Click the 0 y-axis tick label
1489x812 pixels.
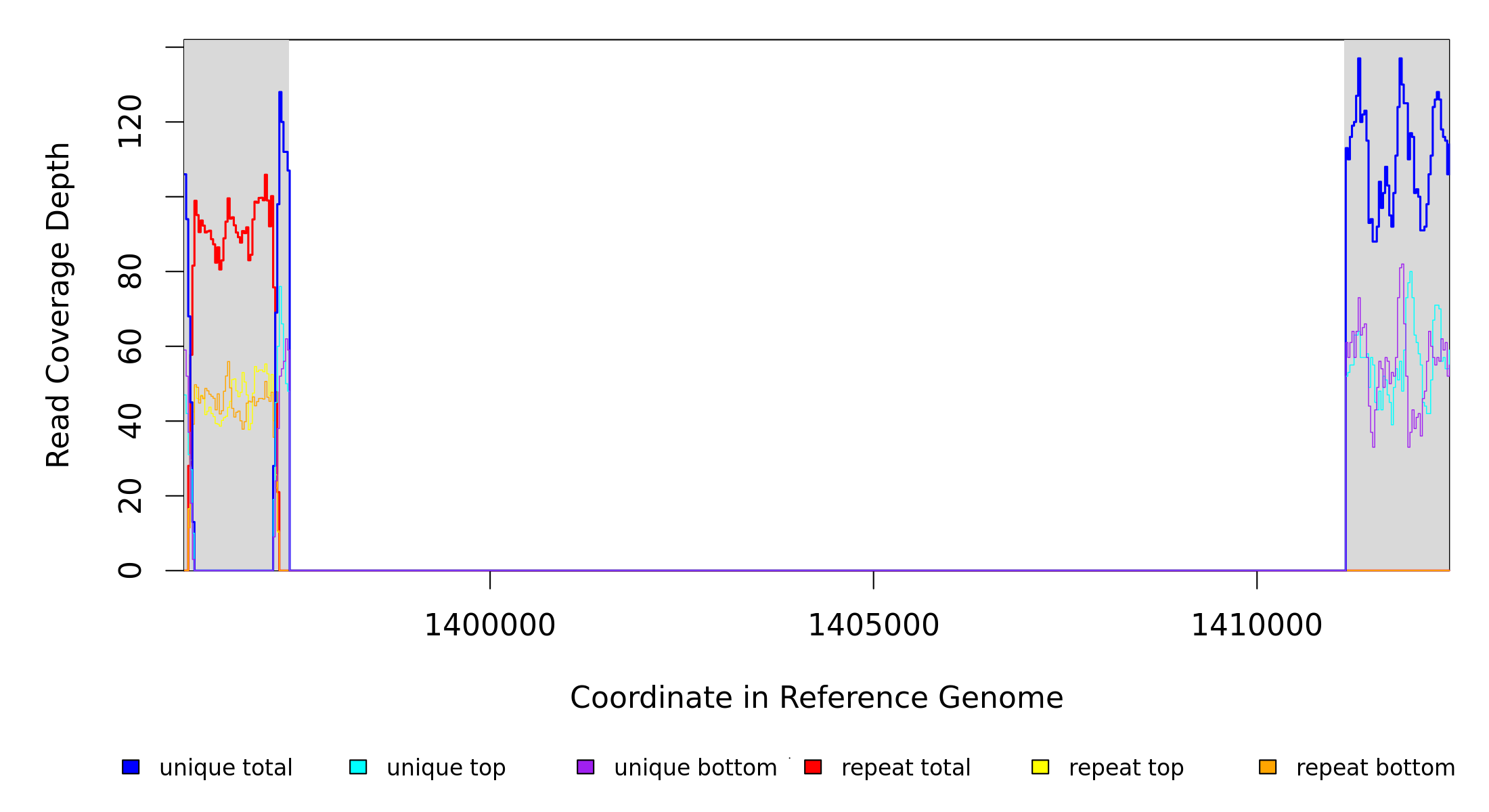(130, 570)
